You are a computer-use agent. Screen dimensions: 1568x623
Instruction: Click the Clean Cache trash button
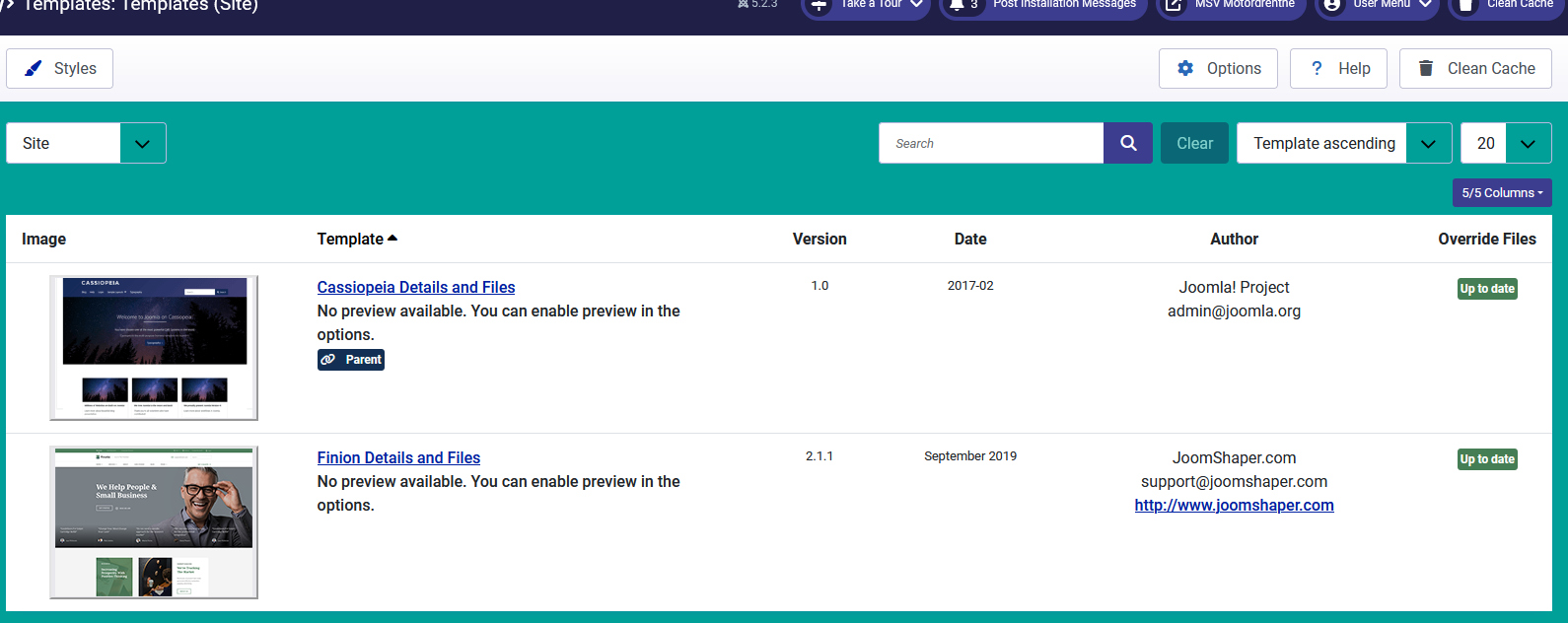(1475, 69)
